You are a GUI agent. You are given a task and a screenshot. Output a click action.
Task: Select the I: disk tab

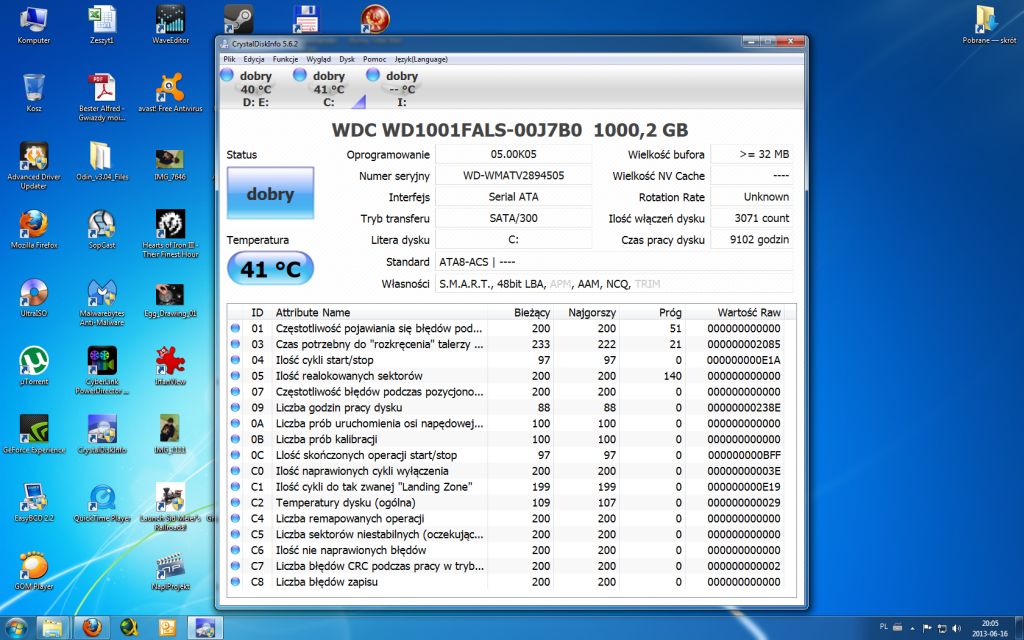click(x=400, y=88)
